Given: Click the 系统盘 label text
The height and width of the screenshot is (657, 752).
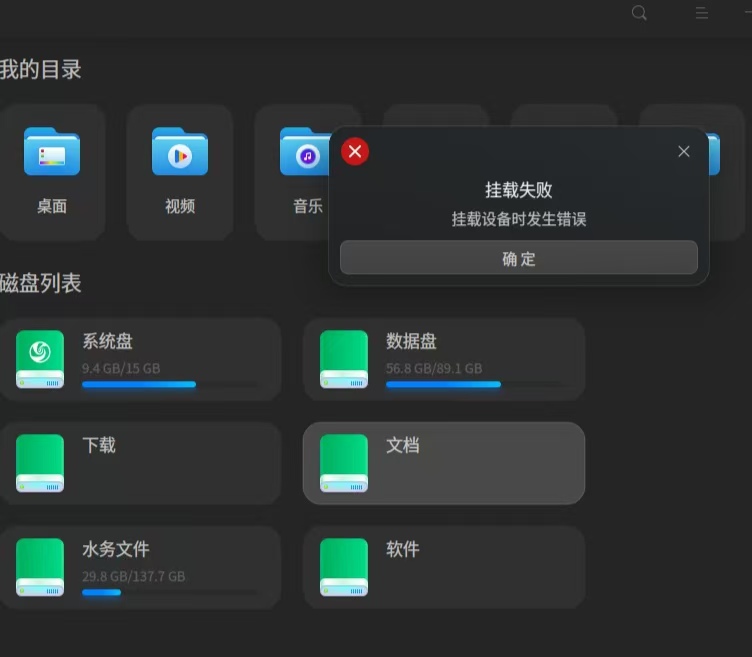Looking at the screenshot, I should coord(107,341).
